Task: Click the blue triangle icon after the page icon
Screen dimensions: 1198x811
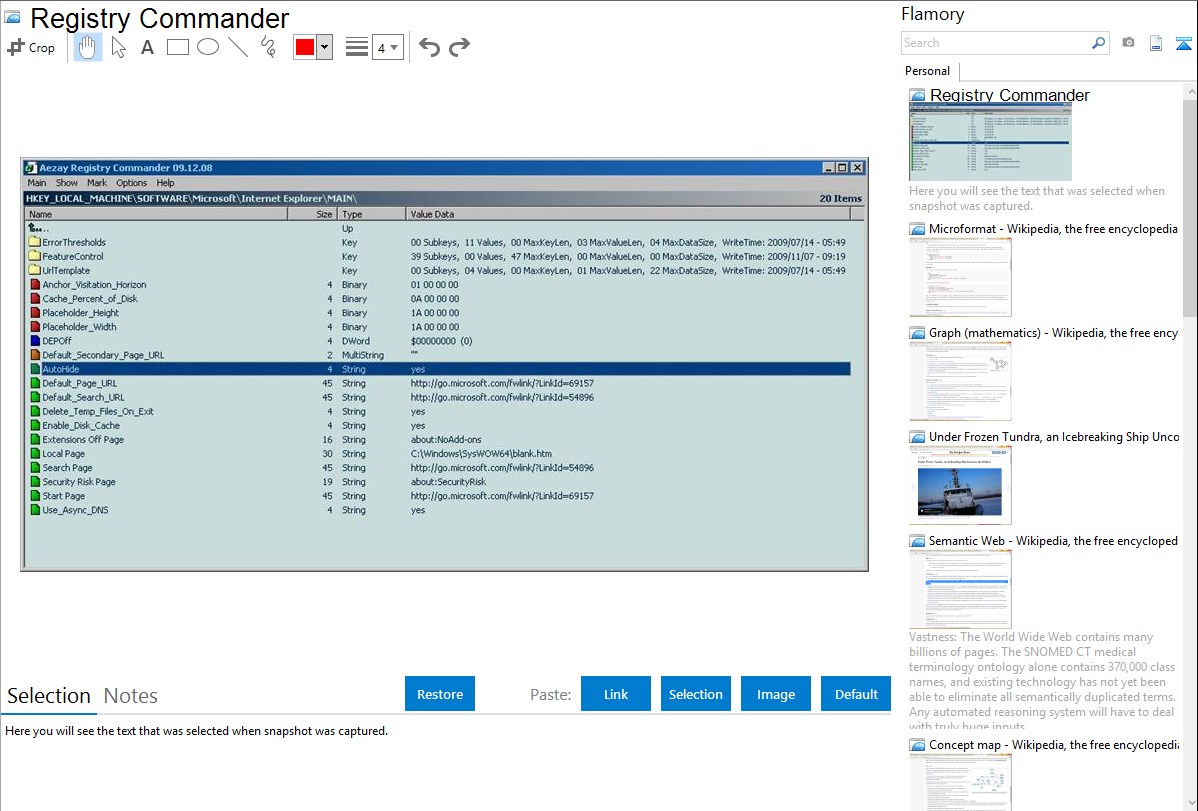Action: 1183,43
